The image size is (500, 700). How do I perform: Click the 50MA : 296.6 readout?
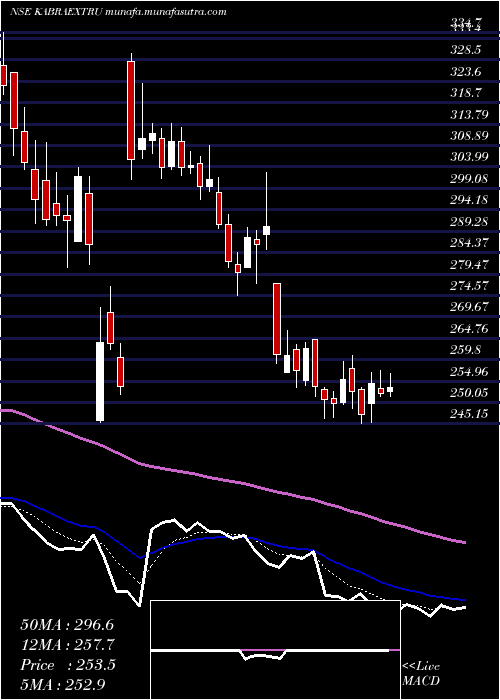(x=65, y=625)
